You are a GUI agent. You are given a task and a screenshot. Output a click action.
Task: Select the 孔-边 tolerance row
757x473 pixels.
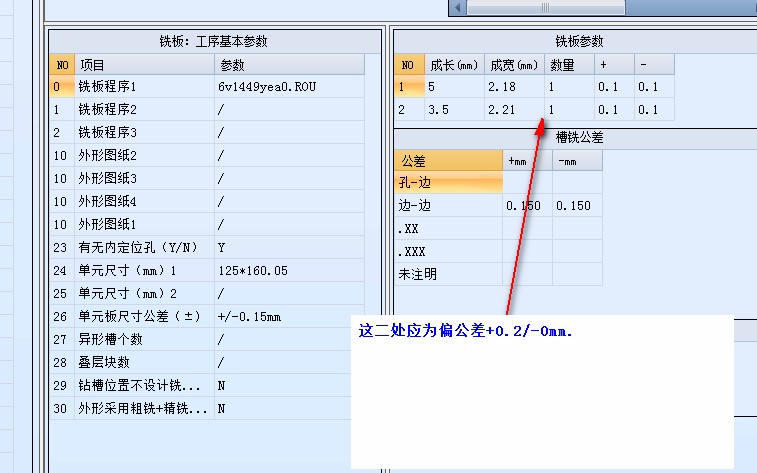498,182
